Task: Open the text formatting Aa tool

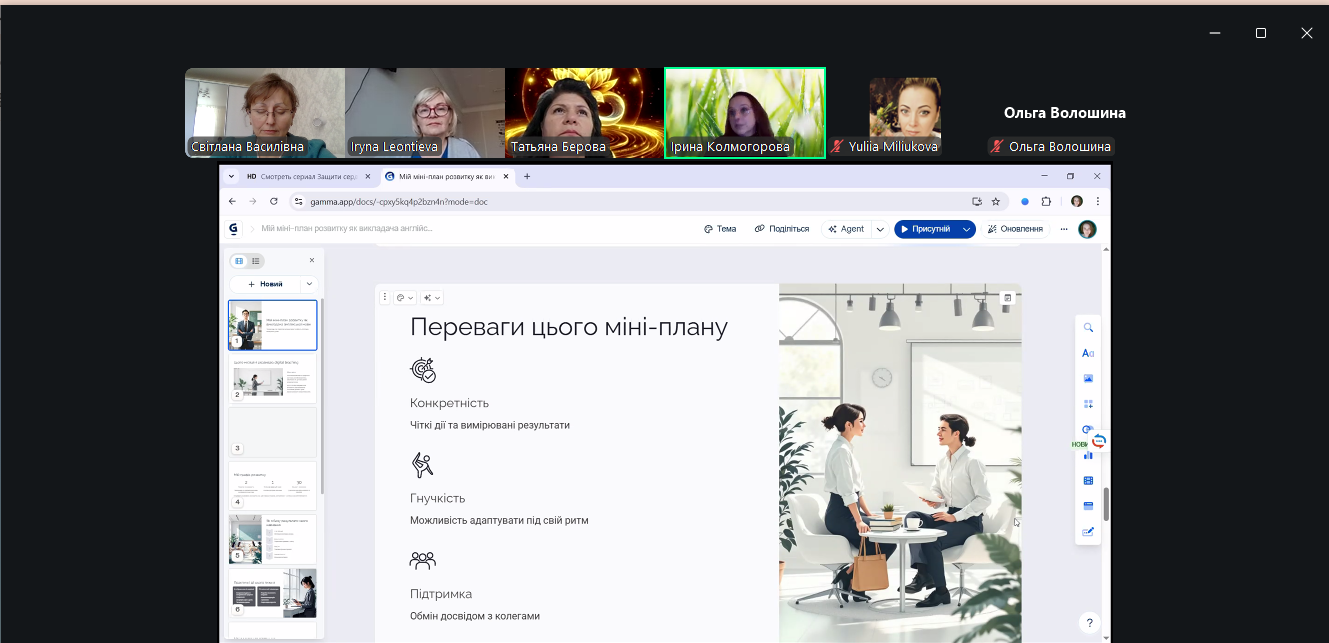Action: [1088, 353]
